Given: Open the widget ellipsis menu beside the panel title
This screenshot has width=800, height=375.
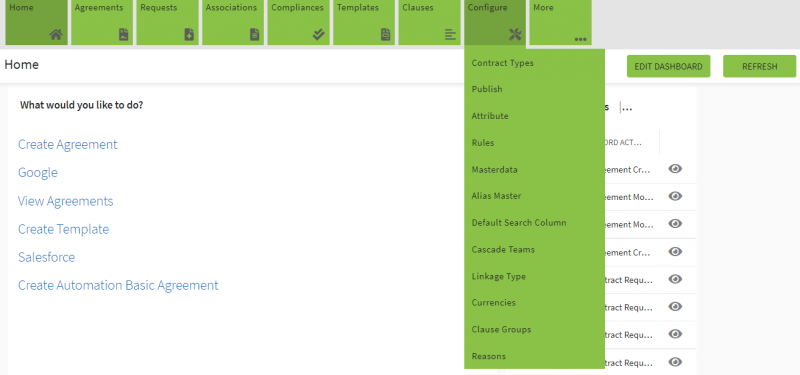Looking at the screenshot, I should click(x=628, y=108).
